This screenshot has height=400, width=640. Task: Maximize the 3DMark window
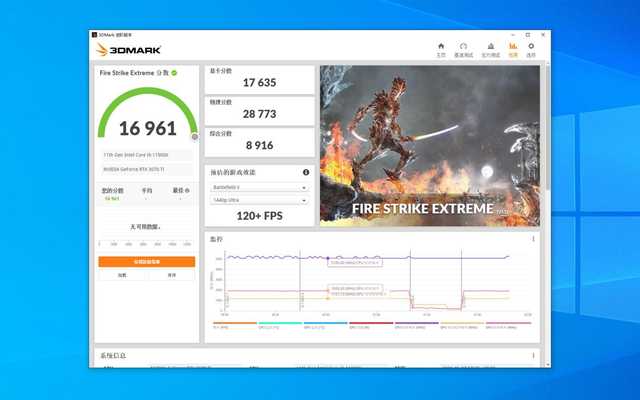point(528,35)
